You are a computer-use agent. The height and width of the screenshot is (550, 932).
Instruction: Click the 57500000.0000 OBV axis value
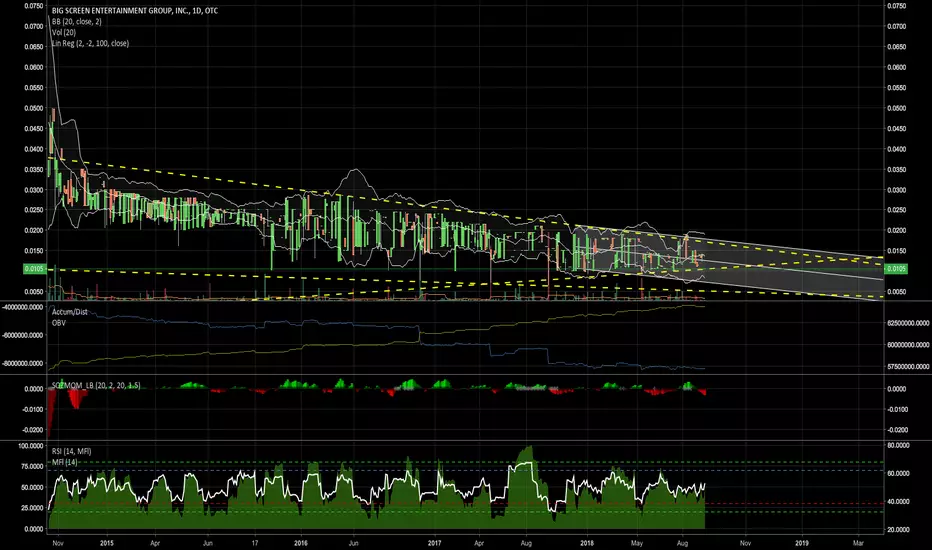tap(908, 367)
